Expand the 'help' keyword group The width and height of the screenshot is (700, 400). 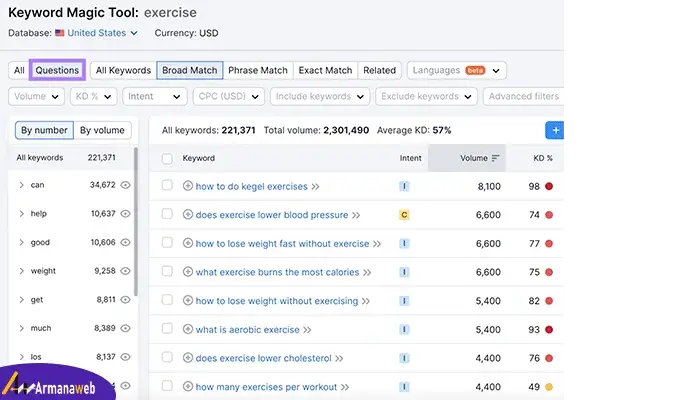(x=21, y=214)
